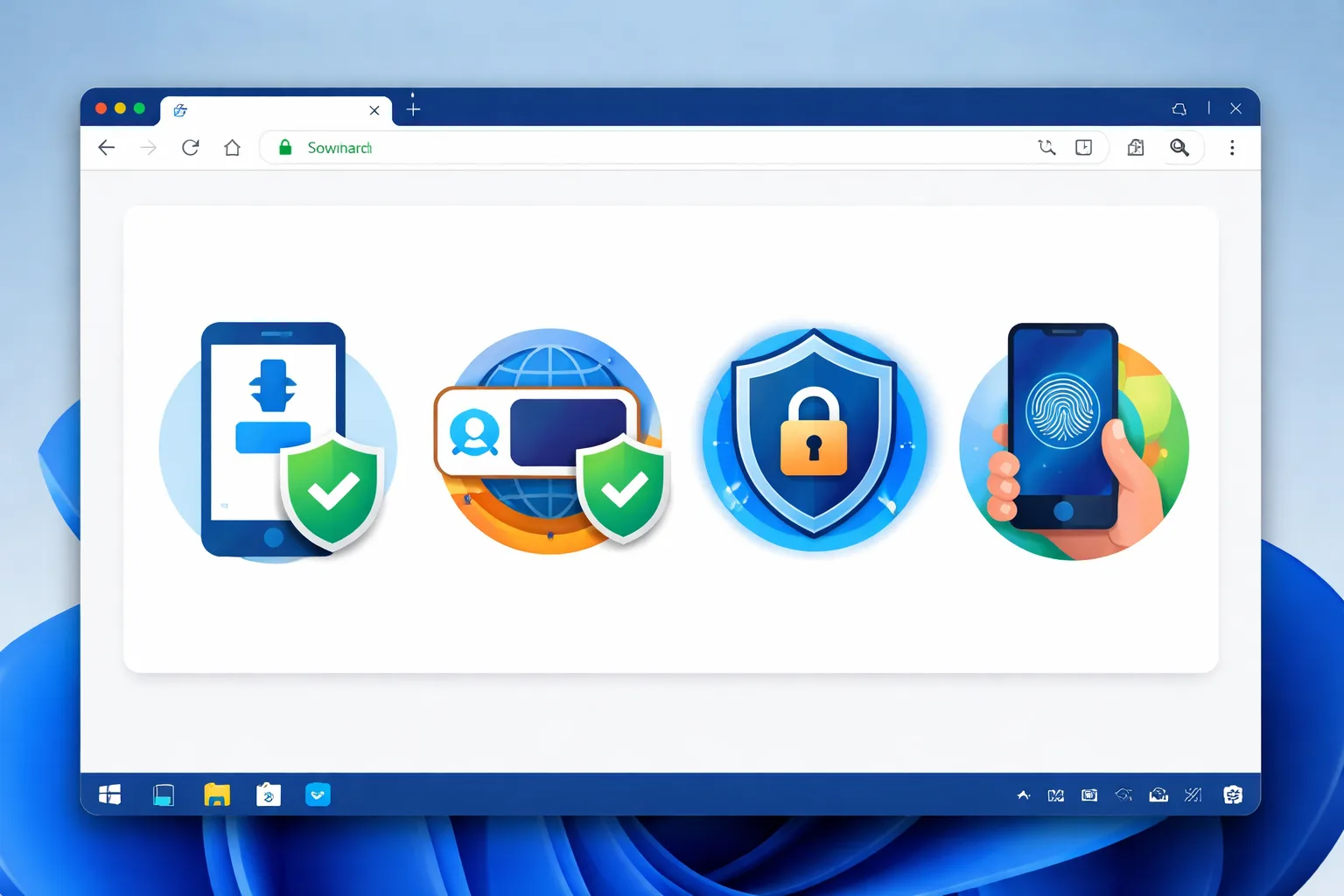The image size is (1344, 896).
Task: Close the current browser tab
Action: tap(374, 110)
